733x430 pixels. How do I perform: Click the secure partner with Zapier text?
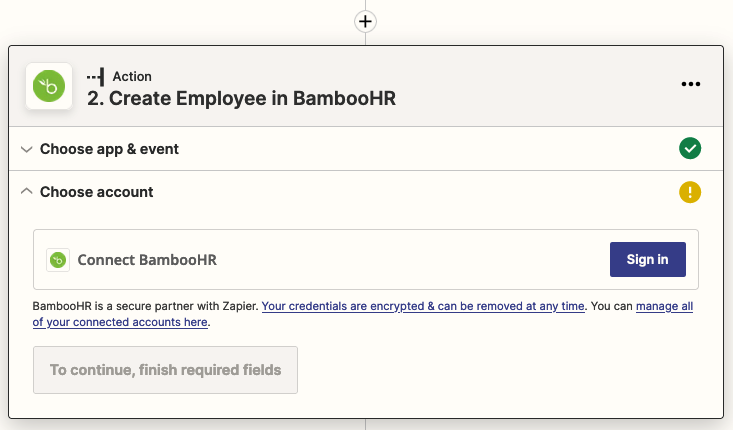click(146, 306)
